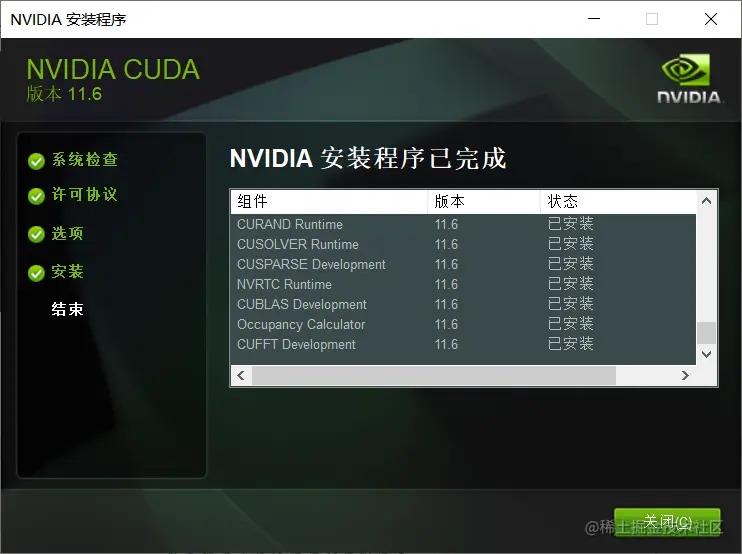Click the green check next to 许可协议
742x554 pixels.
36,196
